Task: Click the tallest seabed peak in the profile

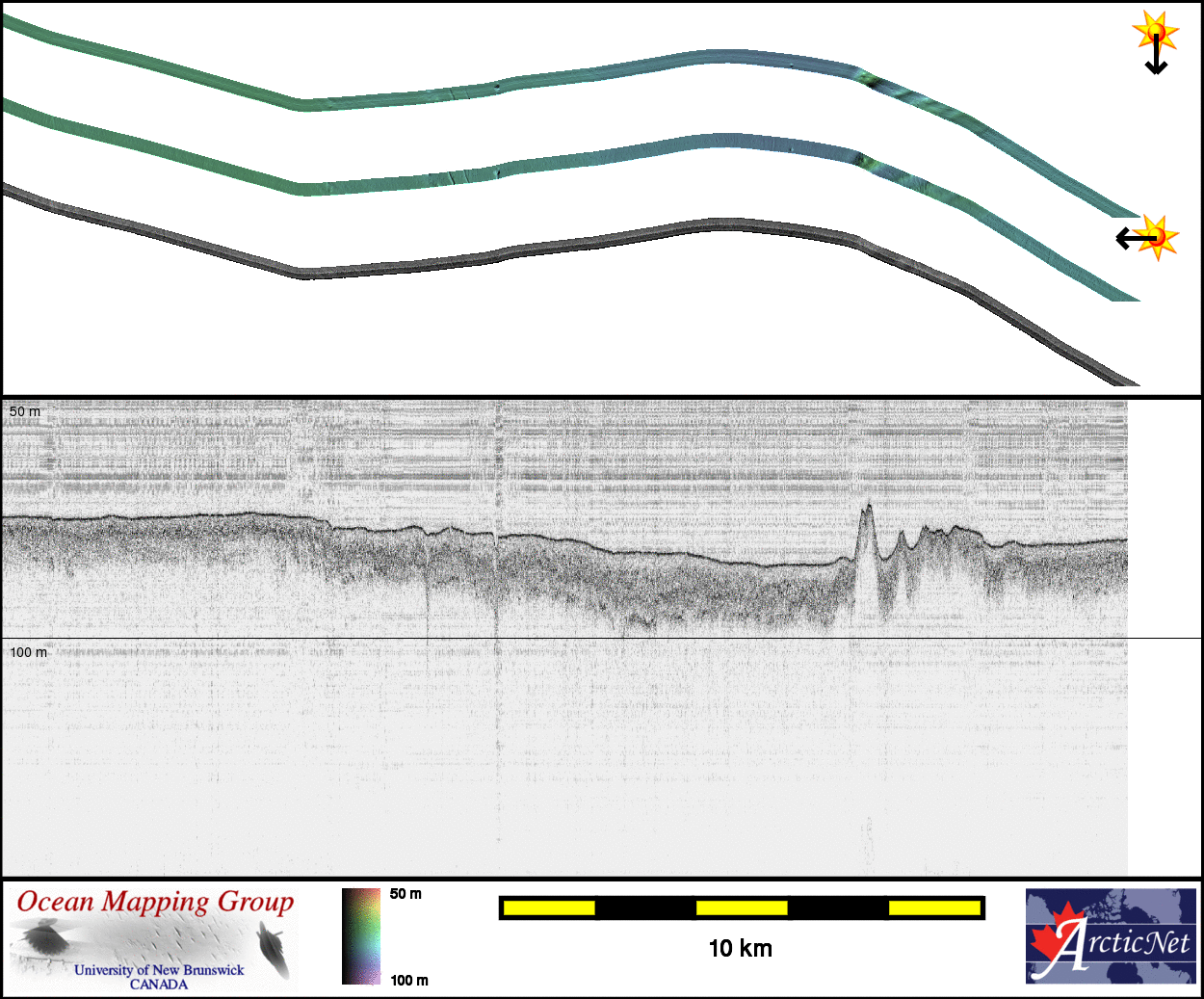Action: (x=867, y=508)
